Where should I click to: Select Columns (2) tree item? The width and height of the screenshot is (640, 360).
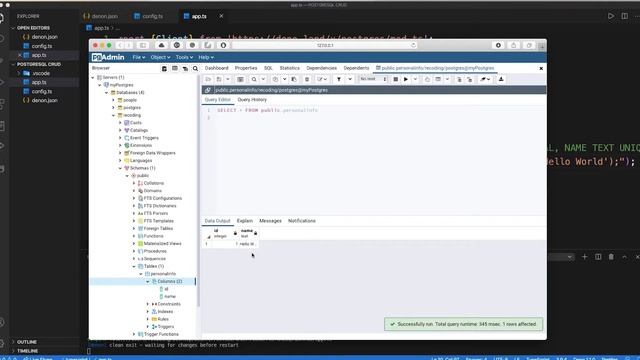tap(169, 282)
